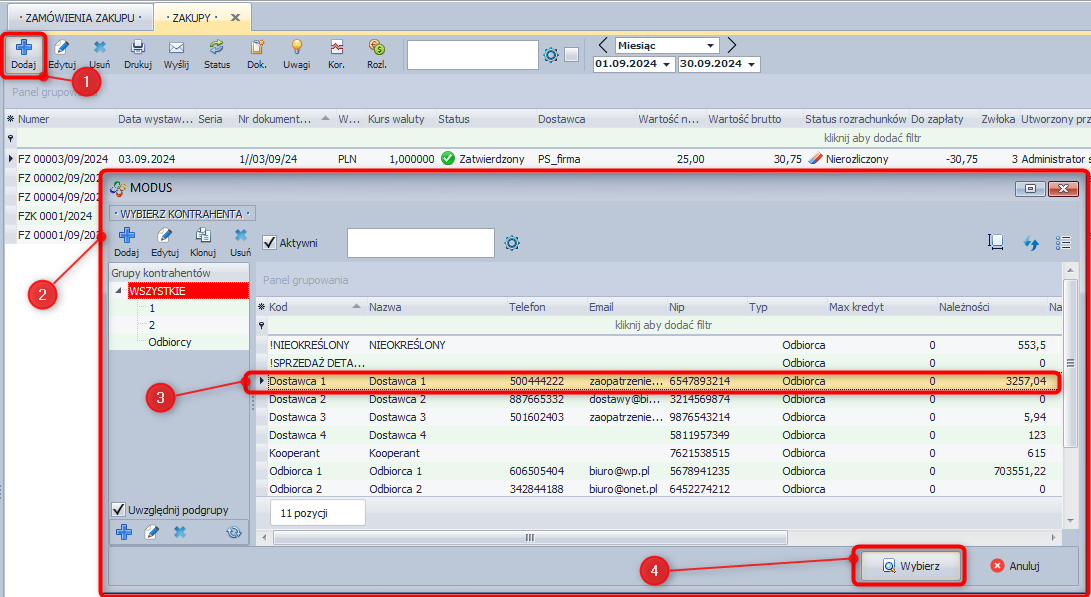Click Drukuj printer icon in main toolbar
The image size is (1091, 597).
click(137, 54)
